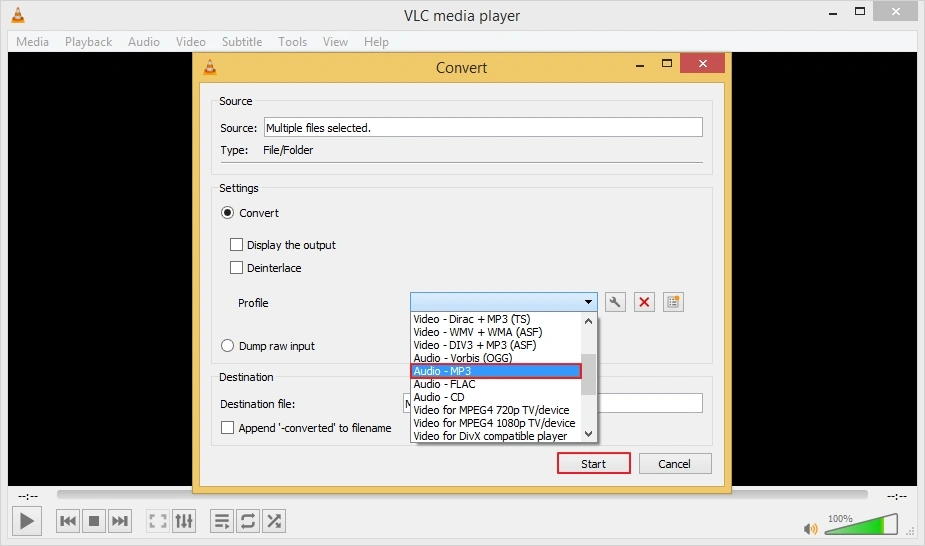Select Audio - MP3 profile option

coord(496,371)
